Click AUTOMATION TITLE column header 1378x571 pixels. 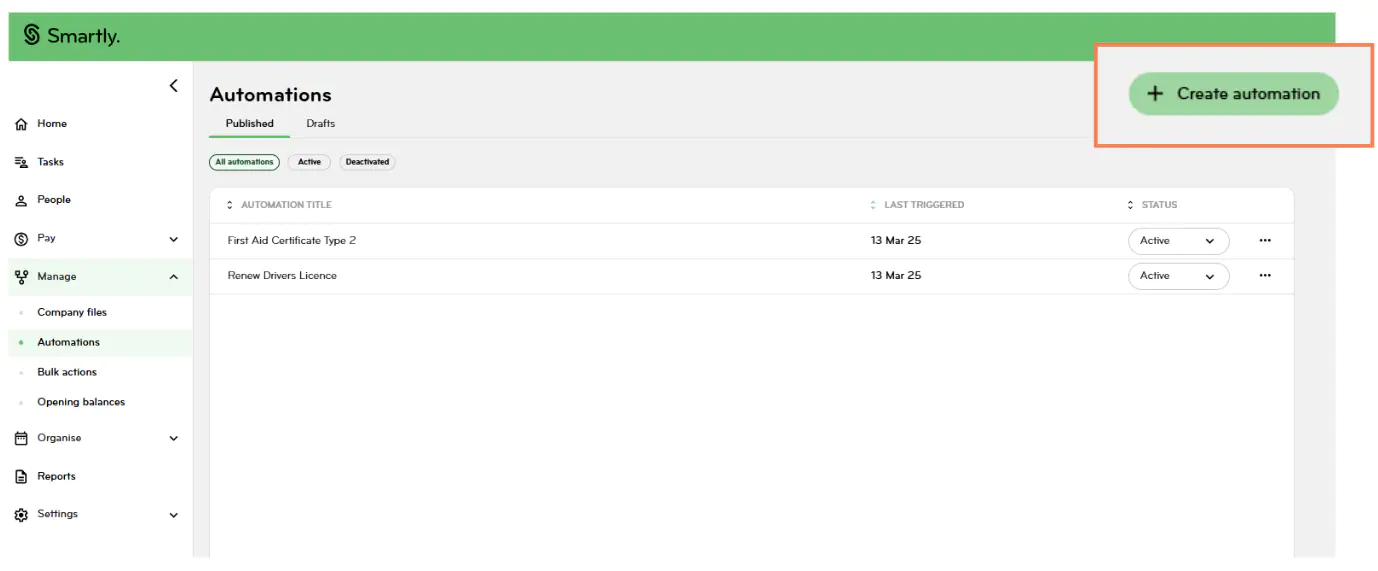click(286, 205)
